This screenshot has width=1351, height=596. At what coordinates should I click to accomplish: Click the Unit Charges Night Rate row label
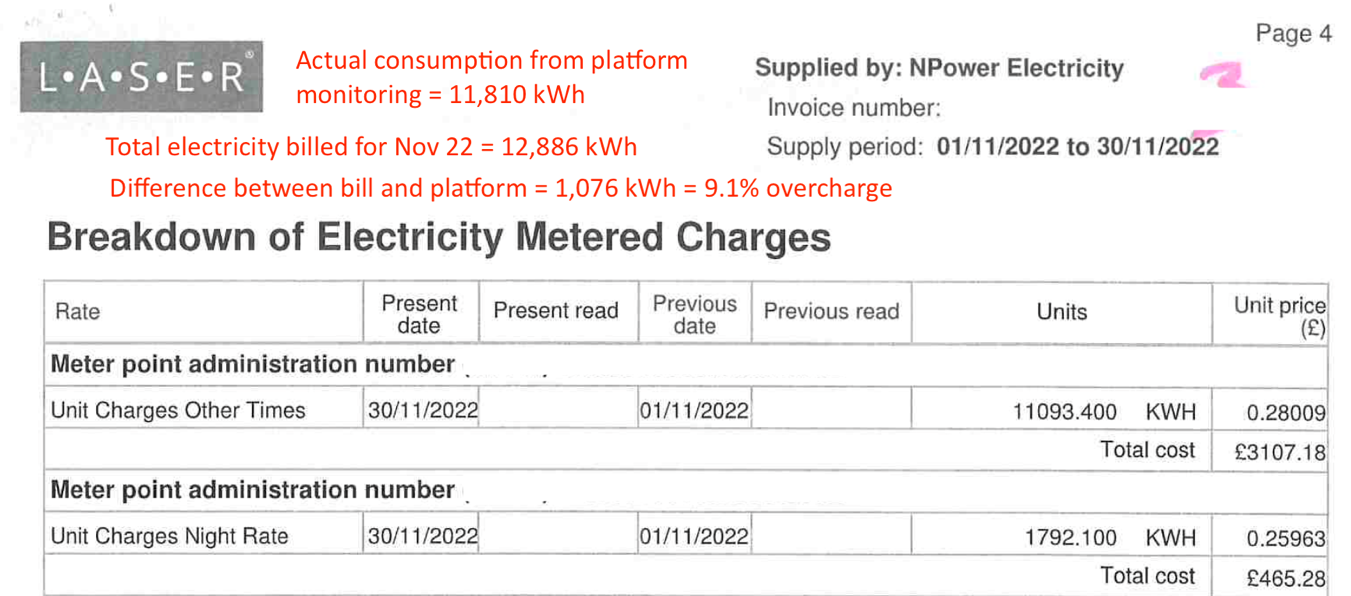coord(169,536)
